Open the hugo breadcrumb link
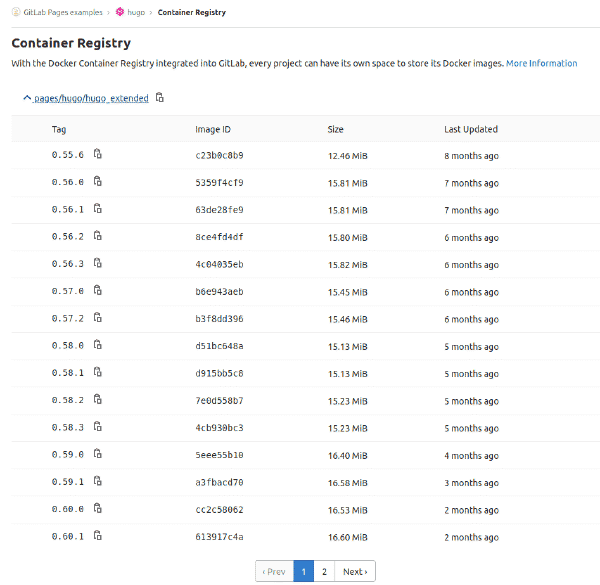This screenshot has width=600, height=585. (x=136, y=12)
